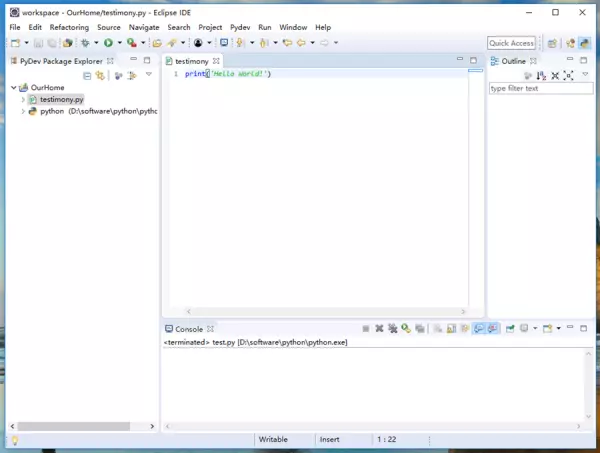The image size is (600, 453).
Task: Open Package Explorer view menu triangle
Action: click(x=149, y=74)
